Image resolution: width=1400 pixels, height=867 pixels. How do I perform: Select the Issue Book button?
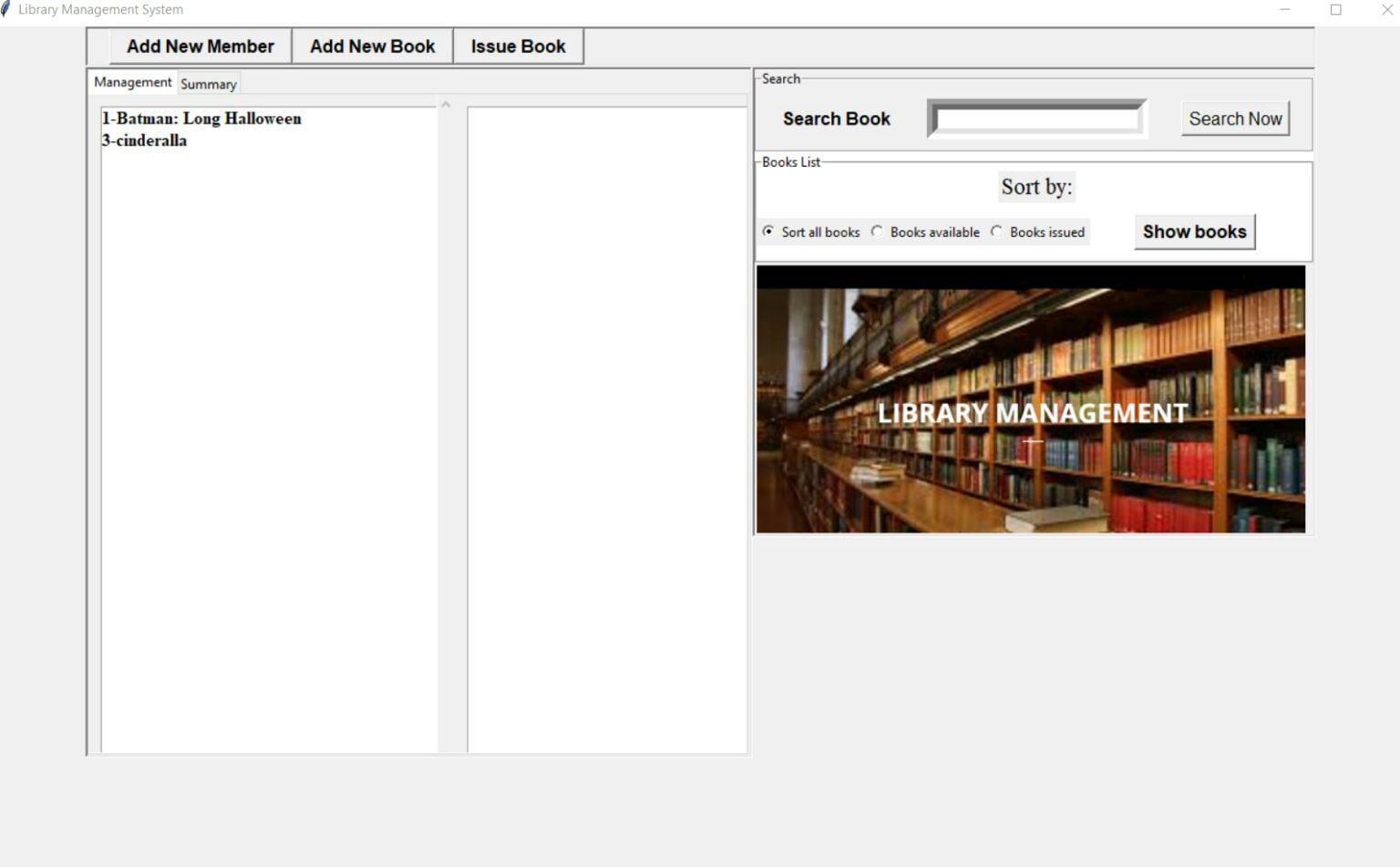519,46
